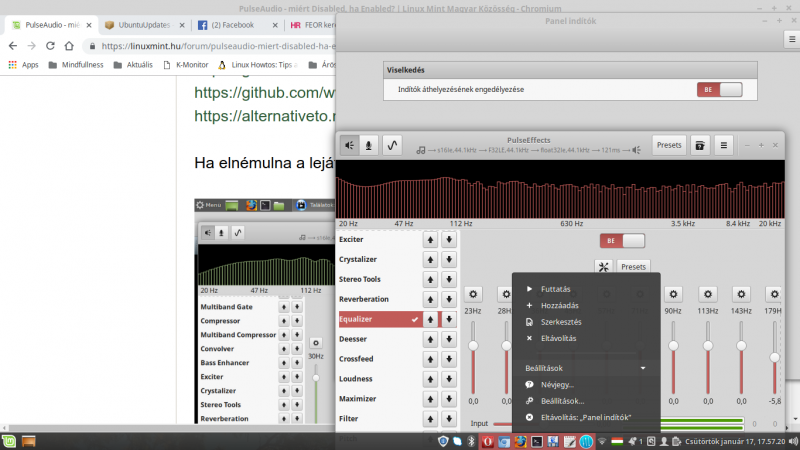Open the Linux Mint menu button
This screenshot has height=450, width=800.
pyautogui.click(x=9, y=441)
